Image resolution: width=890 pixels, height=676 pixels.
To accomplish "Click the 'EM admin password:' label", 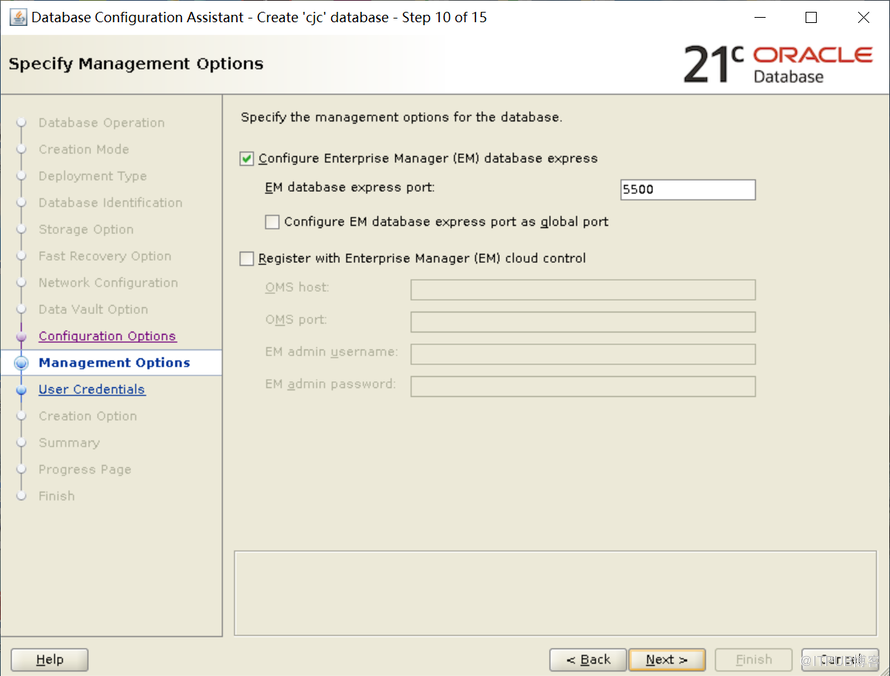I will (x=330, y=384).
